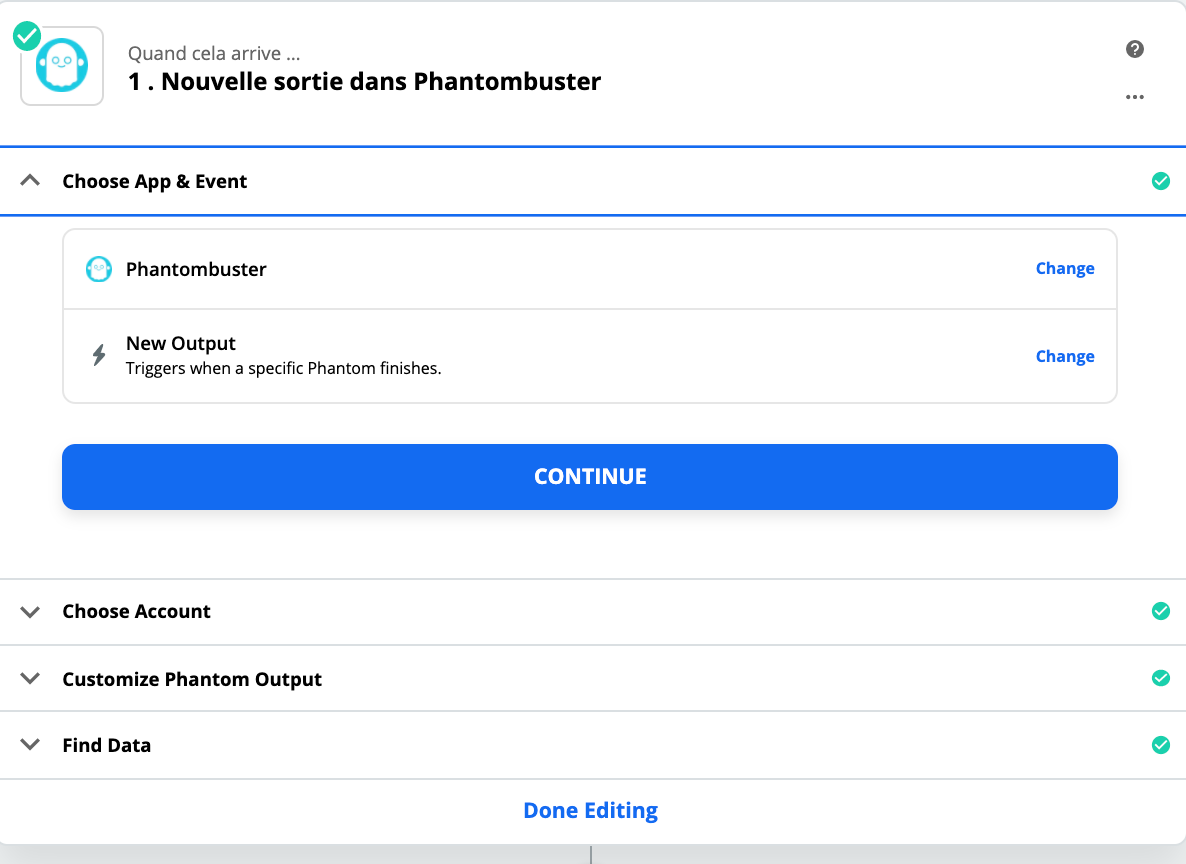Click the Phantombuster app name text
This screenshot has height=864, width=1186.
tap(196, 269)
